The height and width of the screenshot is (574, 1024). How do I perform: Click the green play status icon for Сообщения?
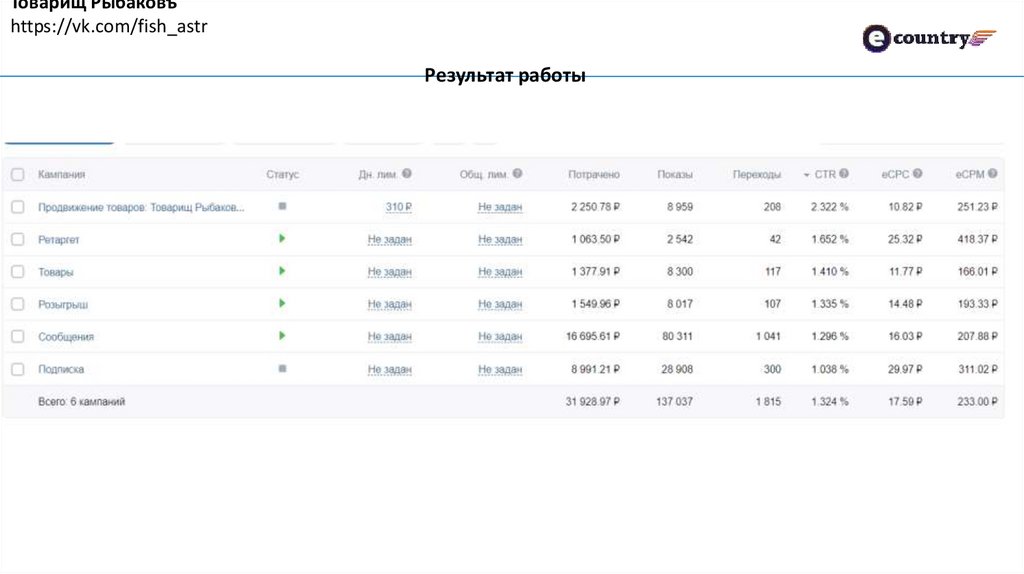282,336
